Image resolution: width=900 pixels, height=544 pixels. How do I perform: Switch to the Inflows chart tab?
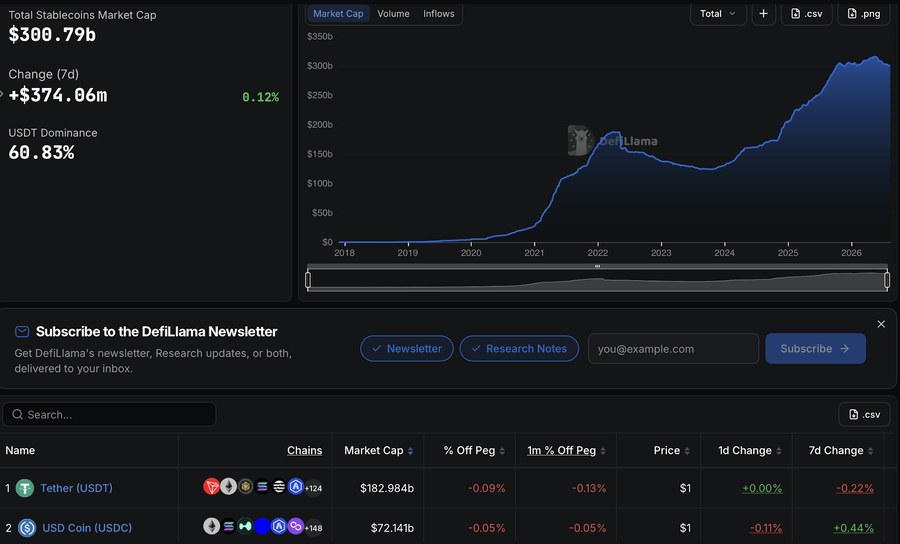click(439, 14)
